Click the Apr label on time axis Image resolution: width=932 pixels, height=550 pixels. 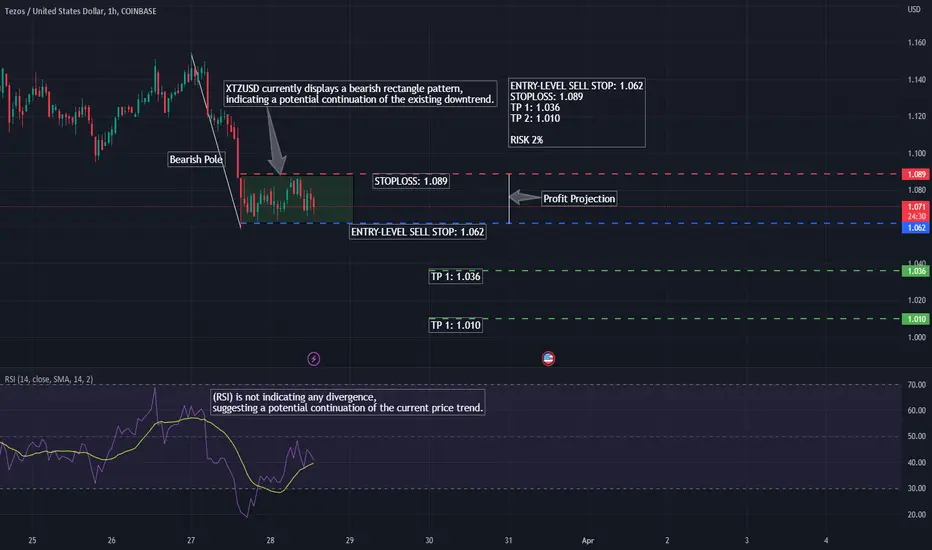[588, 540]
